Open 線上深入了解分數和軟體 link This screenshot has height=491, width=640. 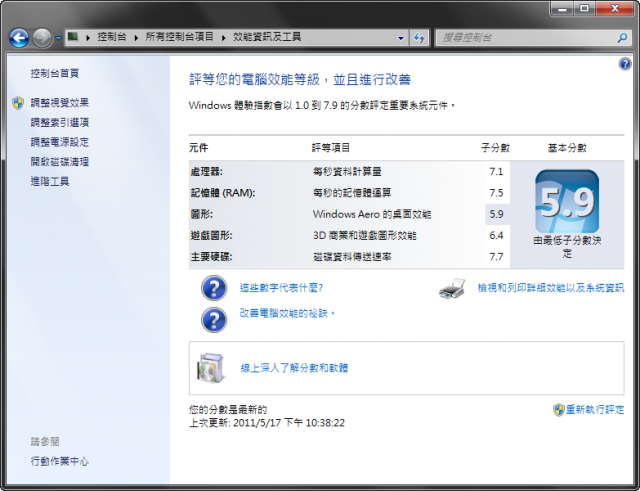pyautogui.click(x=294, y=368)
